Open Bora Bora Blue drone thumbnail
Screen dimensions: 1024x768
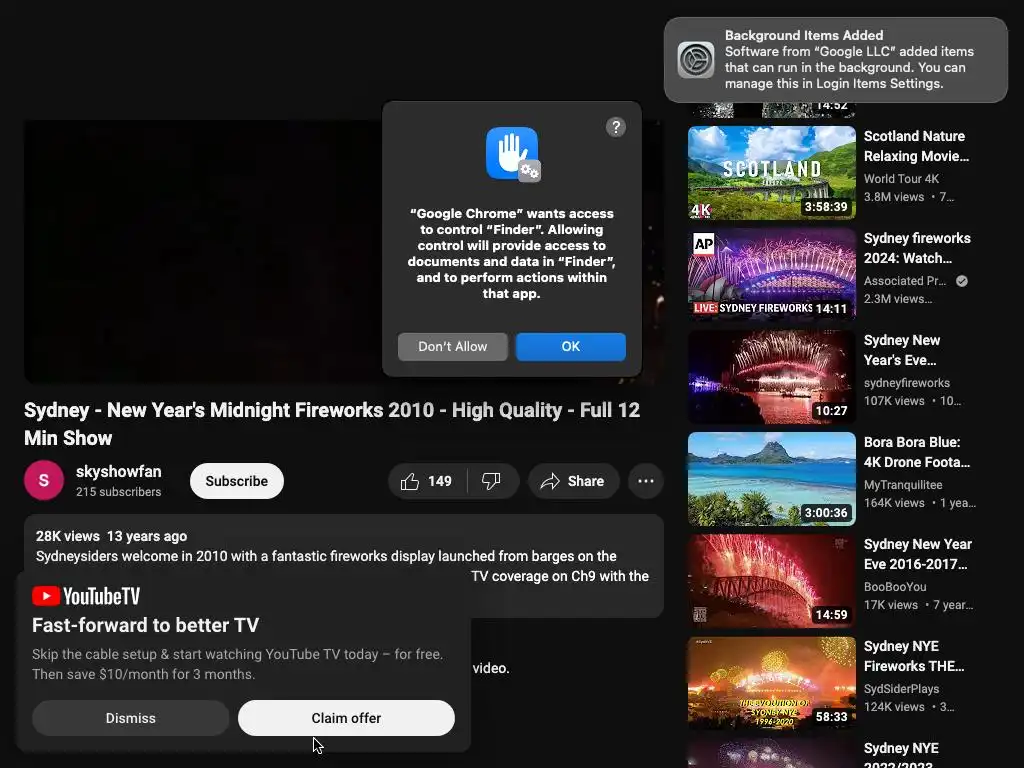pos(771,479)
